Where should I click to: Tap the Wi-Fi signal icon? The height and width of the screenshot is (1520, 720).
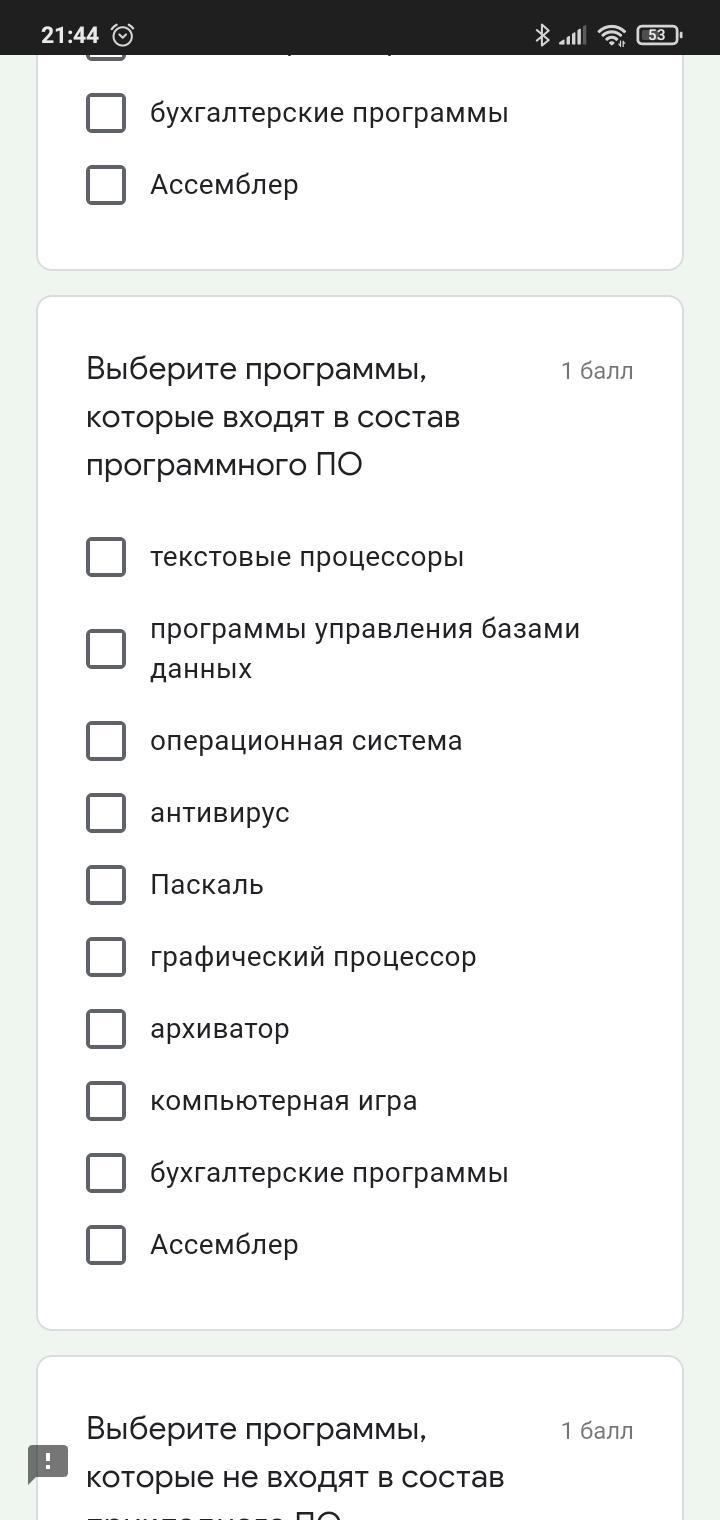pos(611,35)
